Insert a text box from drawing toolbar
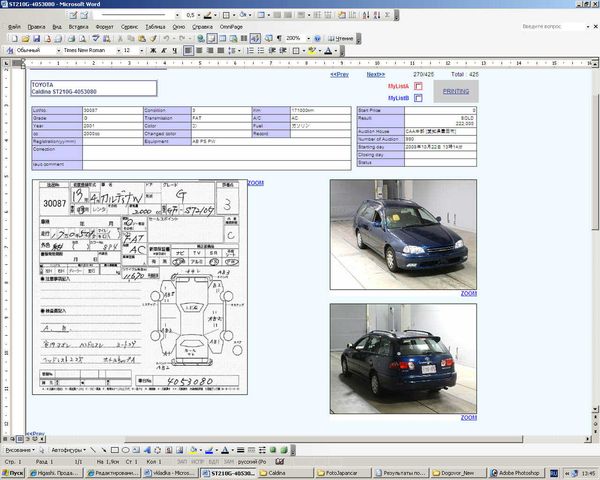 [x=136, y=450]
